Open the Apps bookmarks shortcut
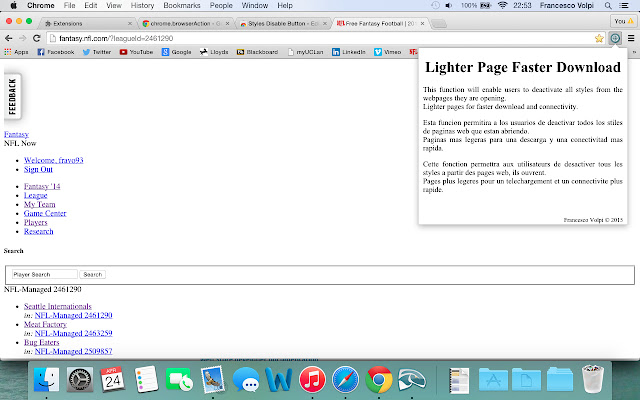Image resolution: width=640 pixels, height=400 pixels. [16, 52]
